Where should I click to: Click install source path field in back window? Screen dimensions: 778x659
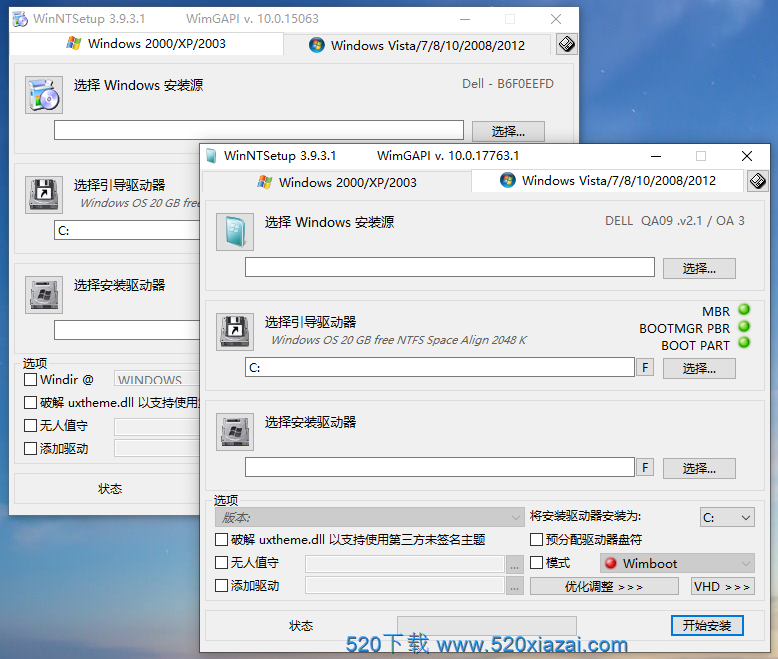[x=259, y=130]
